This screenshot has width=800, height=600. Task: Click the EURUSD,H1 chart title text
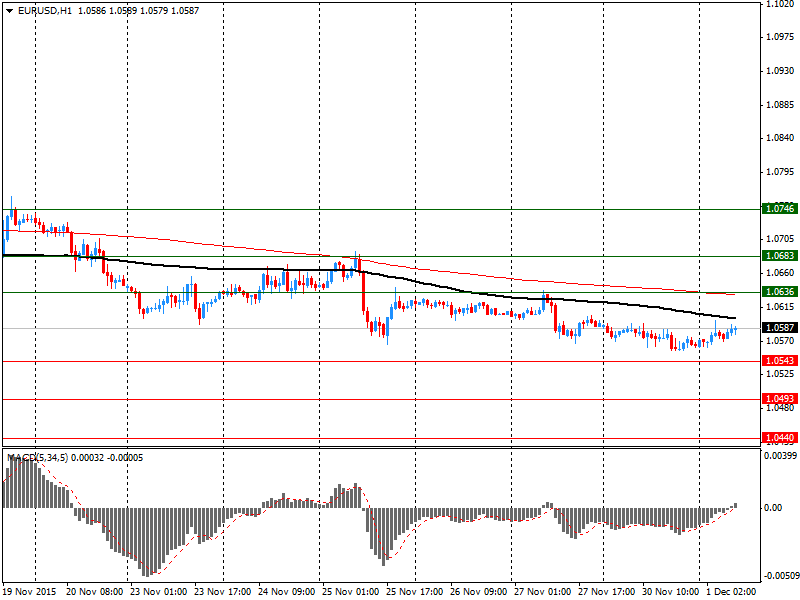tap(44, 11)
